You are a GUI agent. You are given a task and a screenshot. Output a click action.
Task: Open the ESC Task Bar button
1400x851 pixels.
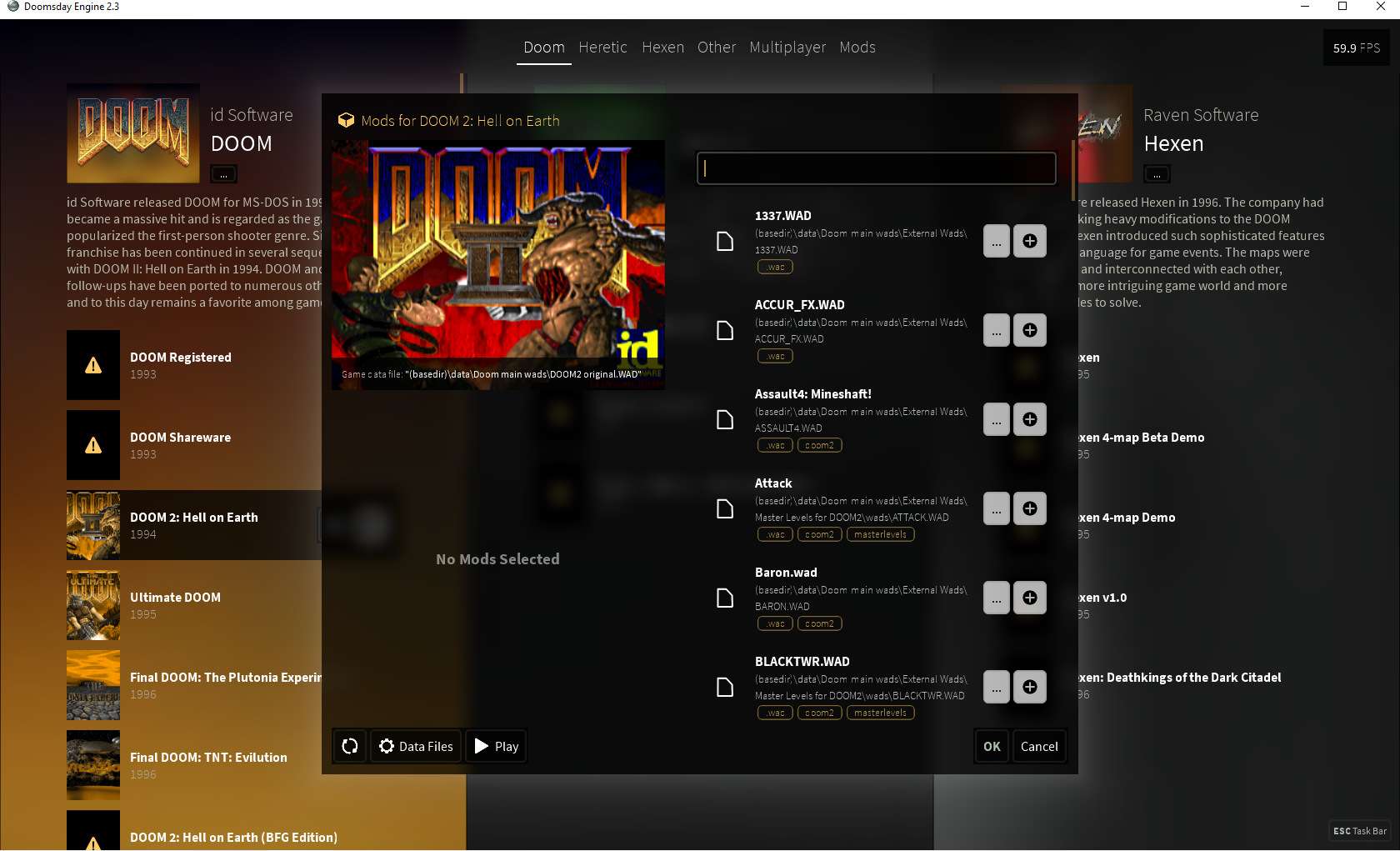(1360, 831)
